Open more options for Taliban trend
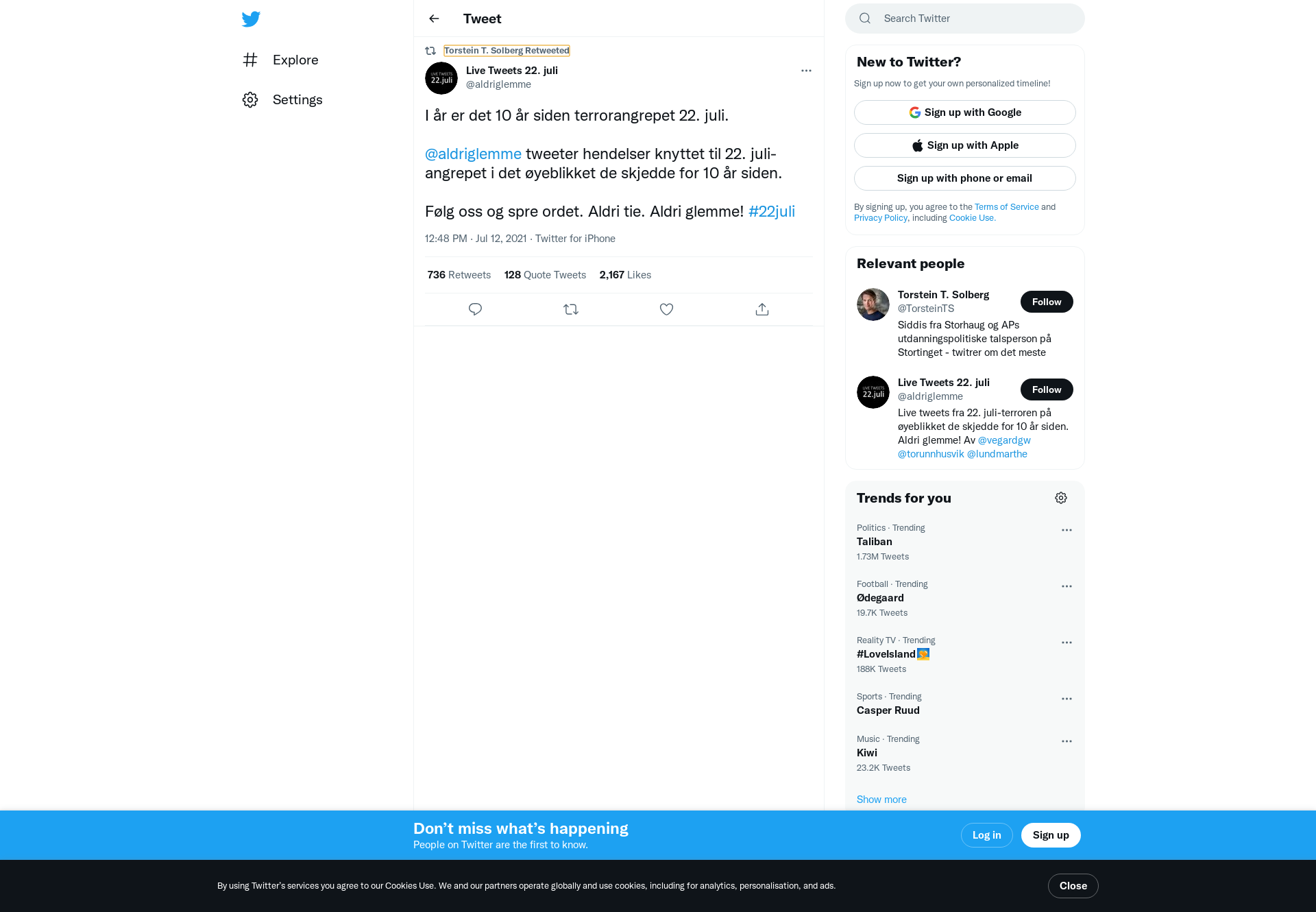1316x912 pixels. (1067, 530)
